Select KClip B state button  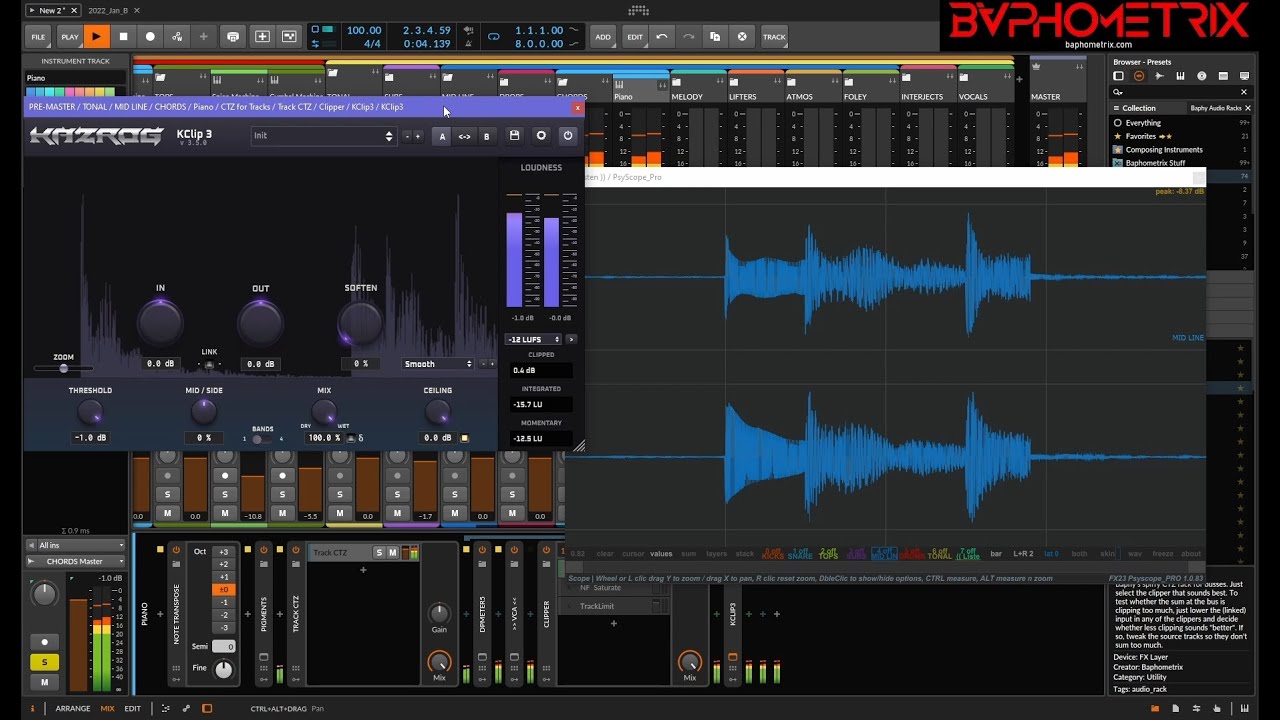tap(486, 136)
